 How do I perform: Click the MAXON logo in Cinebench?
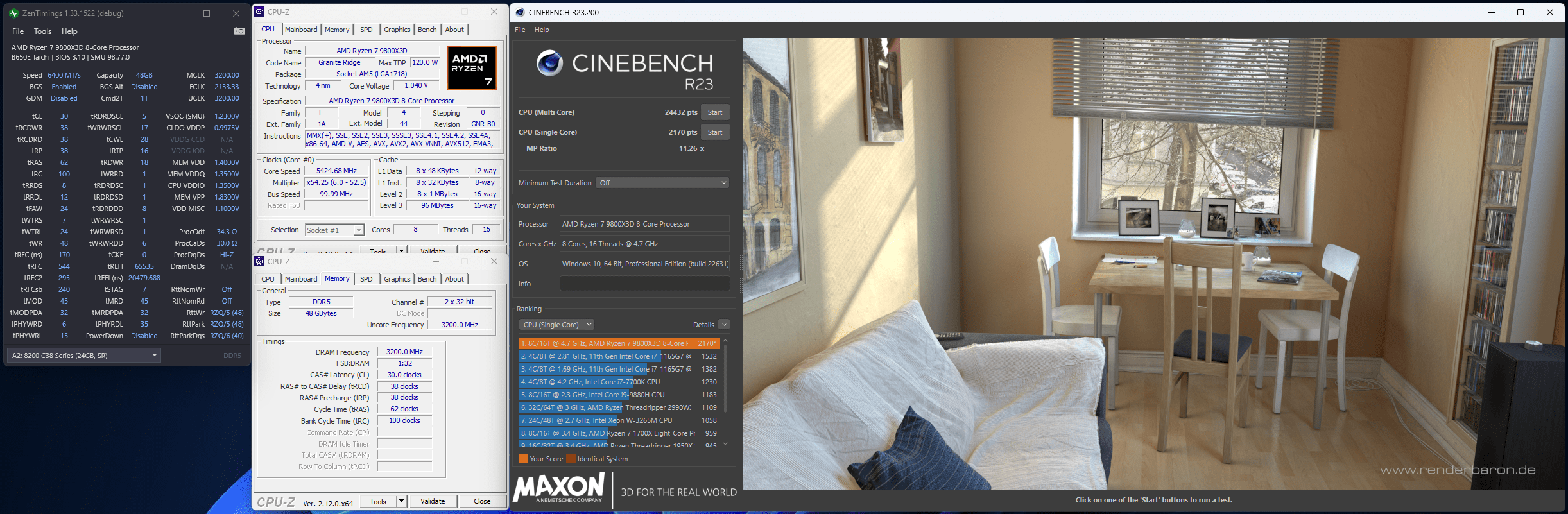click(559, 489)
